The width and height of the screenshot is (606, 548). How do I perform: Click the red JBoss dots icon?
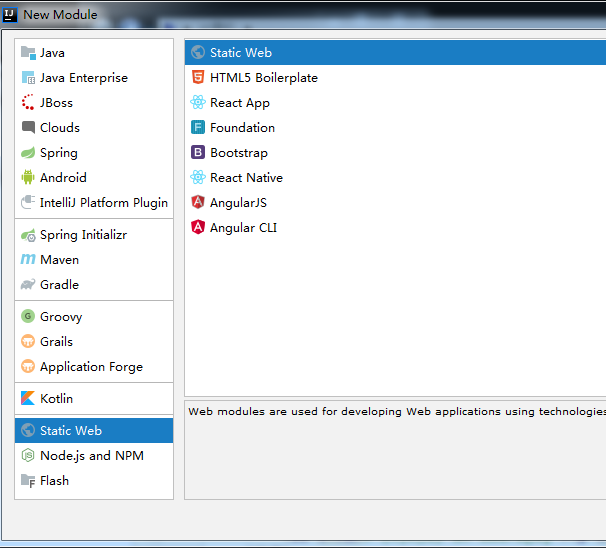28,102
